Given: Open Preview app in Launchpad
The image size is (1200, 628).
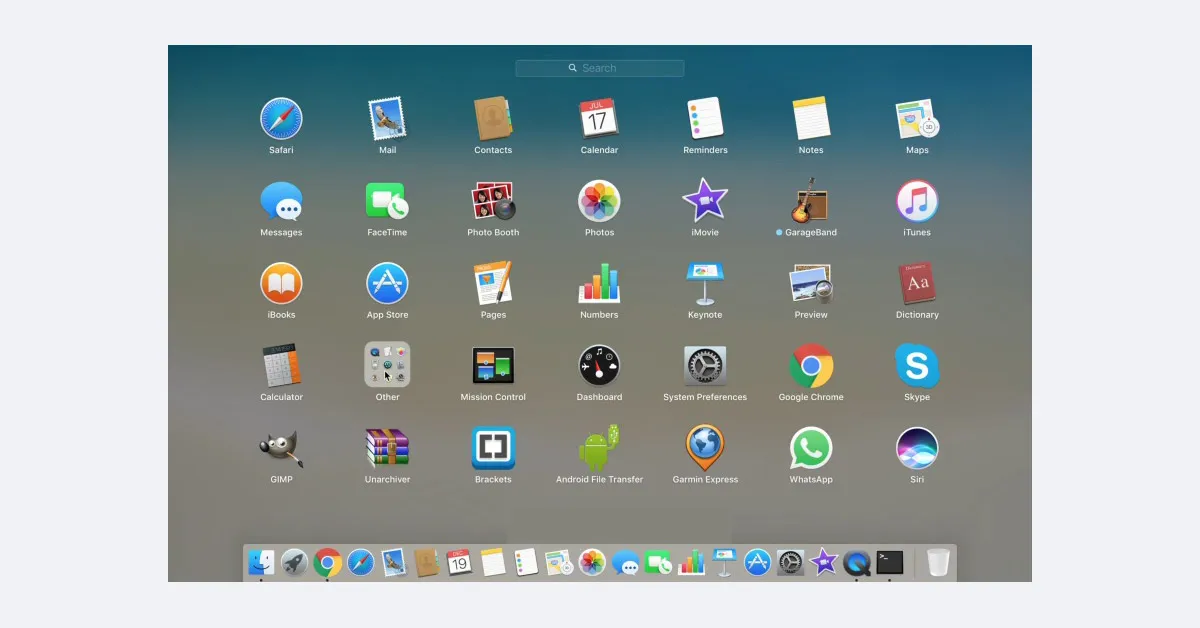Looking at the screenshot, I should click(x=811, y=283).
